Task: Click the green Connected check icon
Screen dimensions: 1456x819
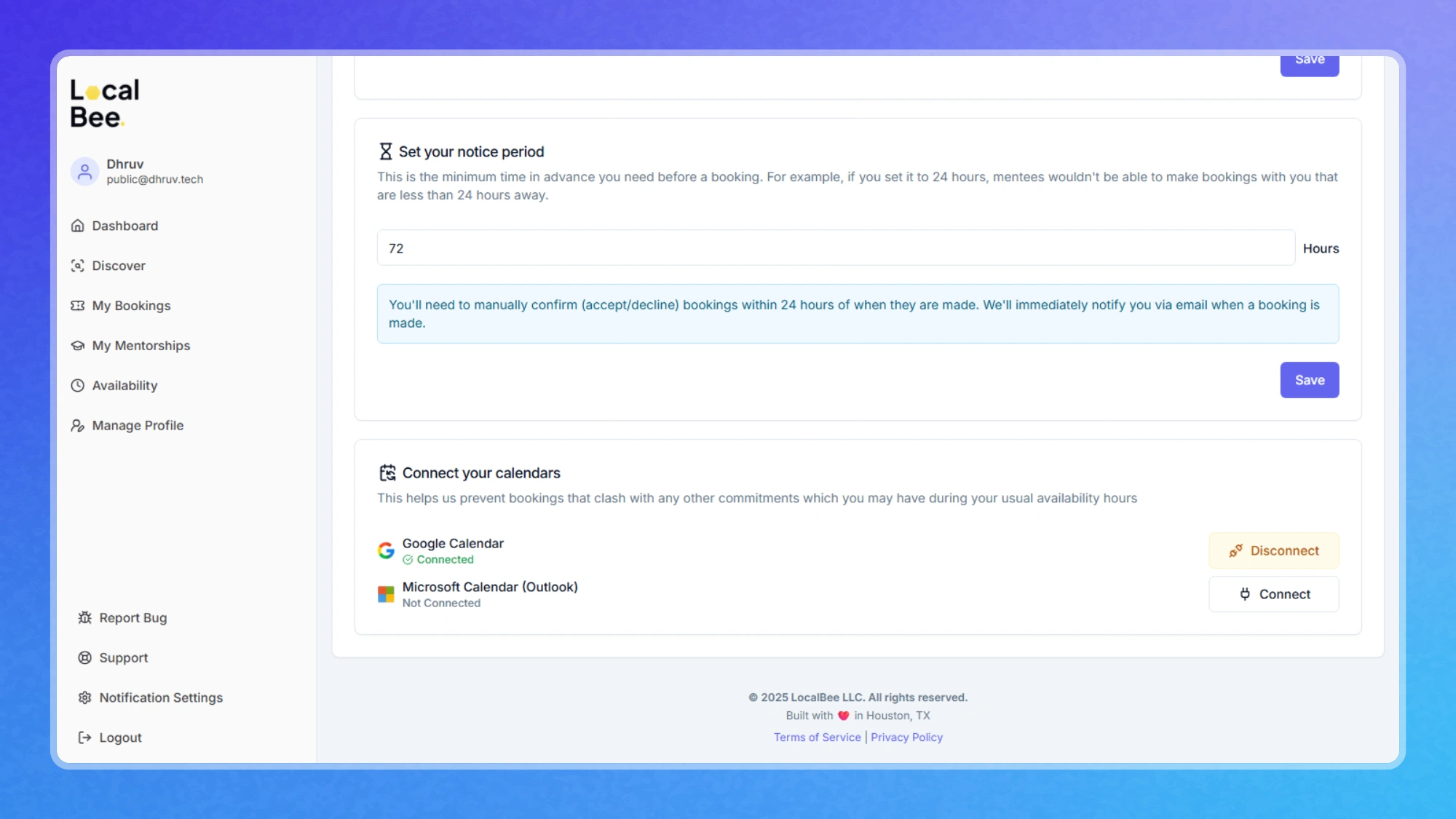Action: coord(408,560)
